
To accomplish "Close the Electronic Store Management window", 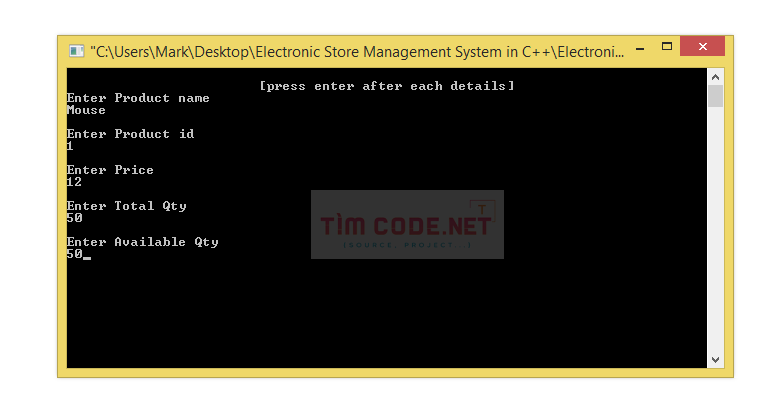I will pos(702,46).
